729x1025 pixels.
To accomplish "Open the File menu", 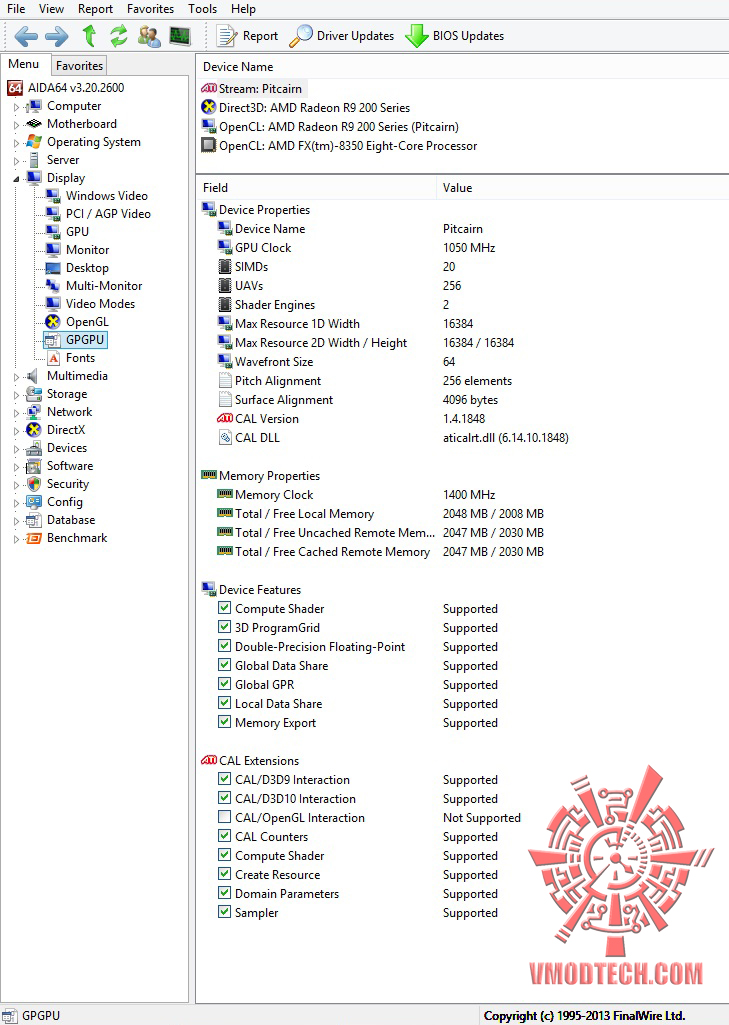I will pyautogui.click(x=16, y=8).
